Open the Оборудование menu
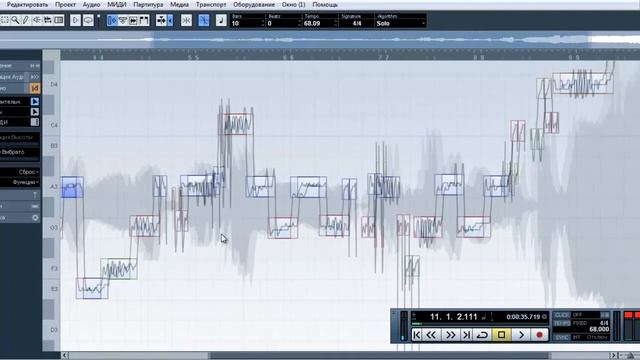 tap(254, 4)
